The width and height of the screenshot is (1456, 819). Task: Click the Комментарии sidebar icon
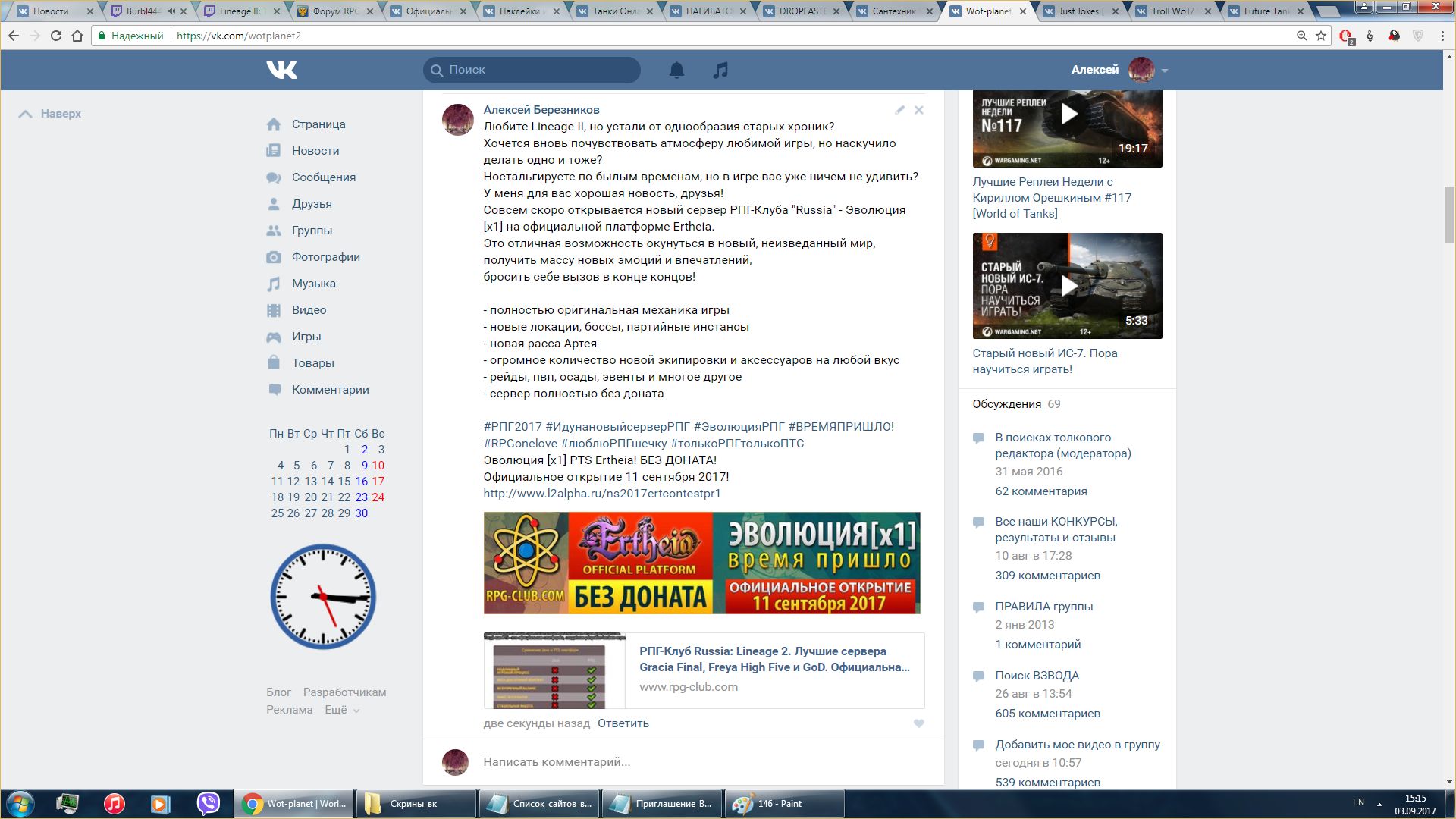(274, 390)
